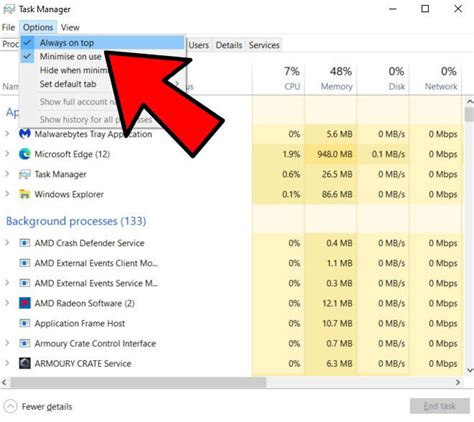Screen dimensions: 474x422
Task: Sort by the Network column header
Action: click(x=436, y=79)
